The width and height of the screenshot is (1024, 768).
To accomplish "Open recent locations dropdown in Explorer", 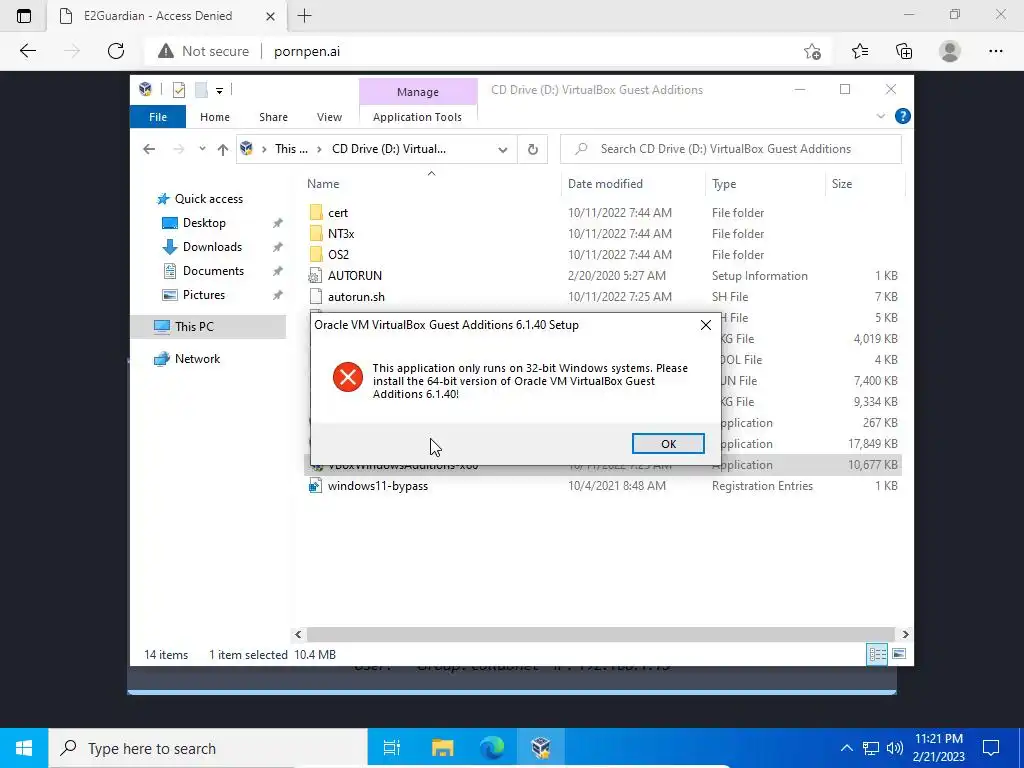I will pos(202,150).
